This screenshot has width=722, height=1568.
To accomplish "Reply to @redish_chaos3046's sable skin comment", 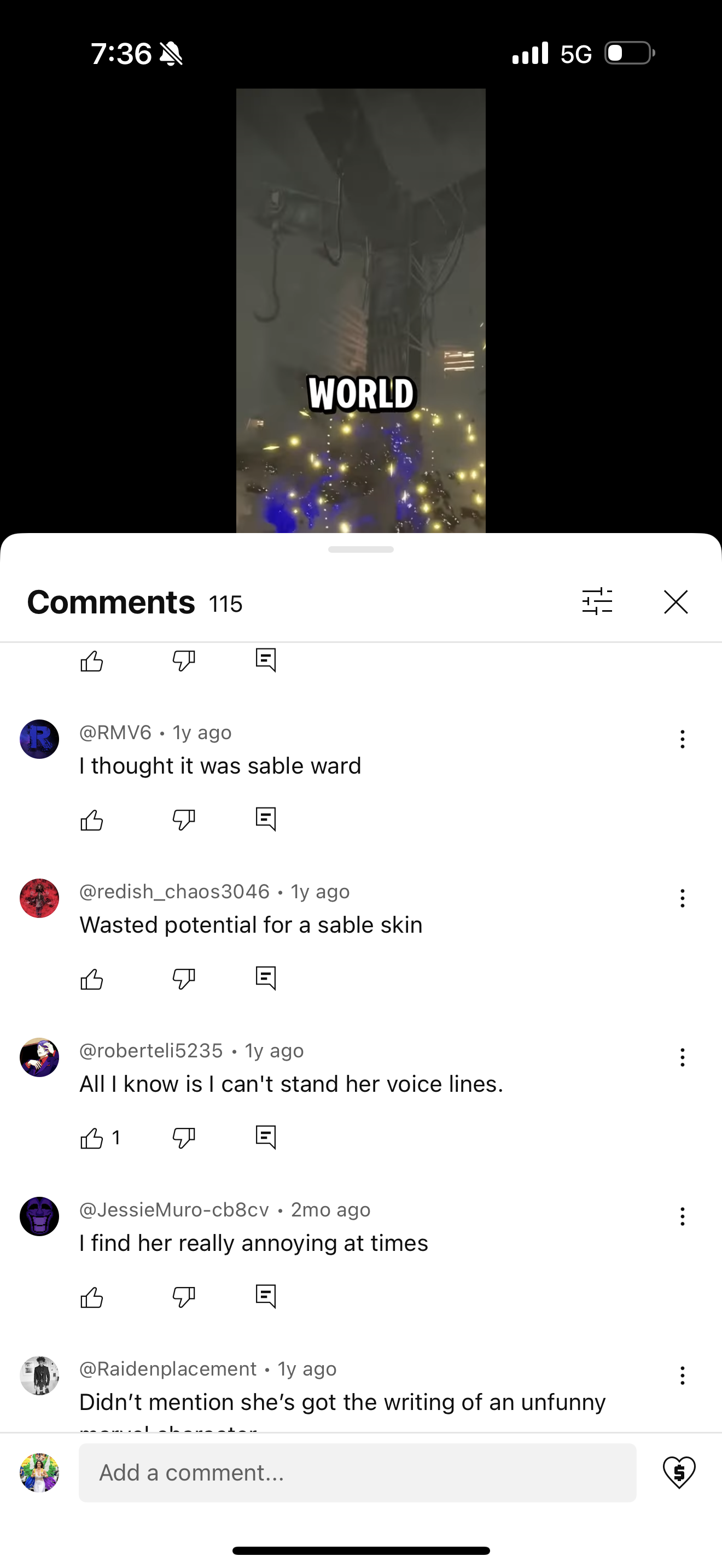I will coord(266,978).
